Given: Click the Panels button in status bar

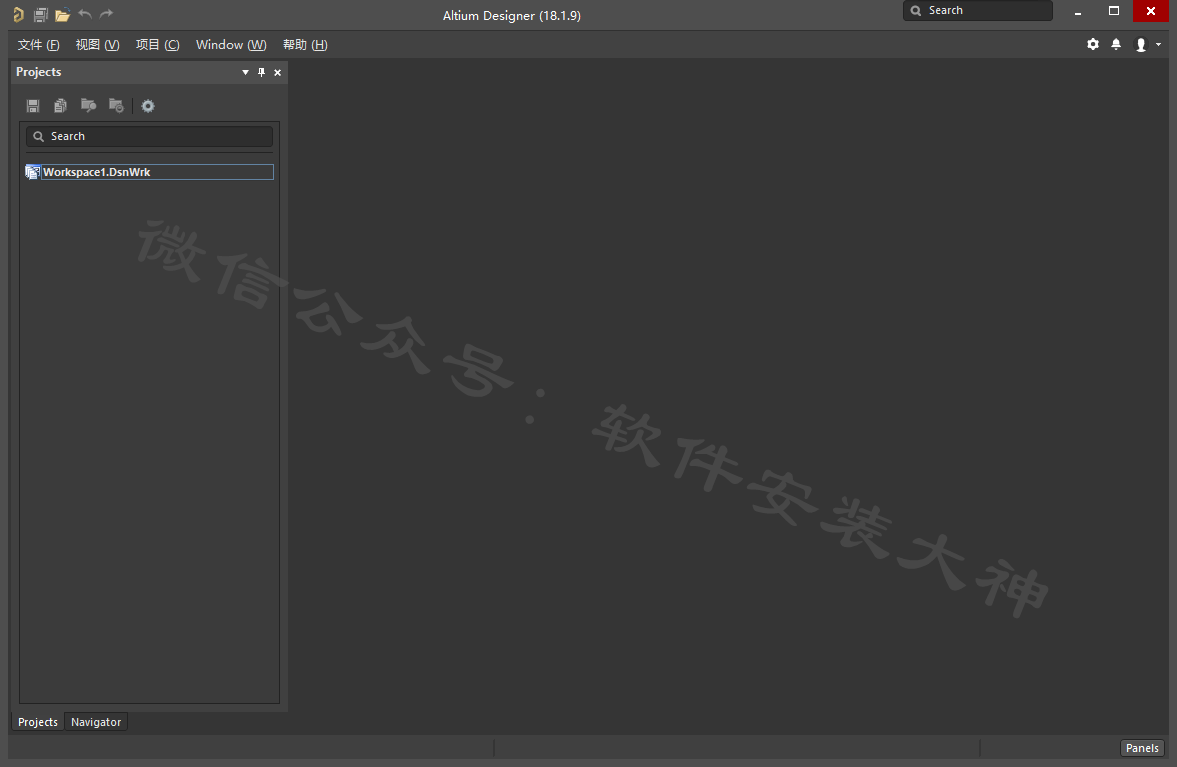Looking at the screenshot, I should tap(1142, 747).
